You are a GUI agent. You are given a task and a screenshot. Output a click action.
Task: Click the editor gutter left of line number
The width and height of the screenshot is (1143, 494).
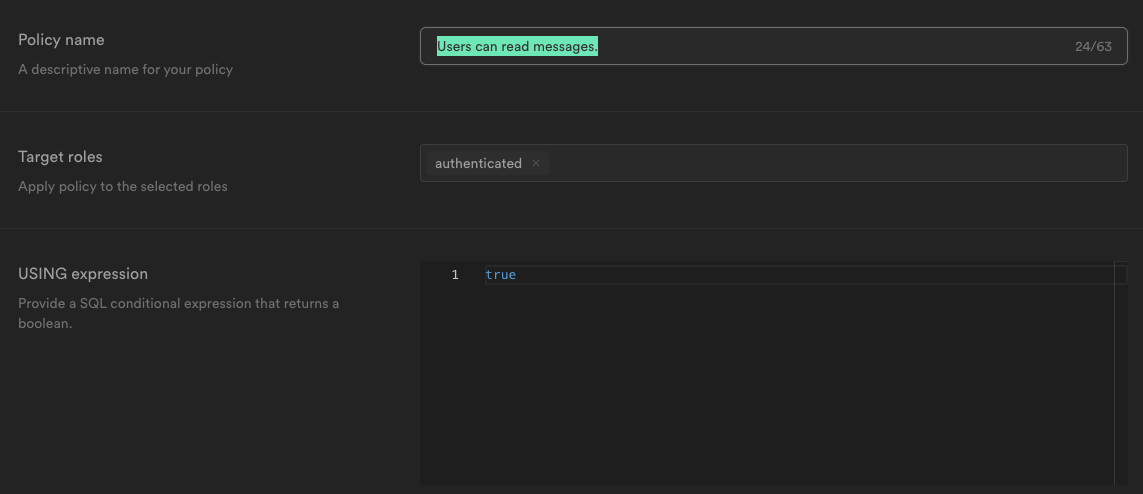432,275
